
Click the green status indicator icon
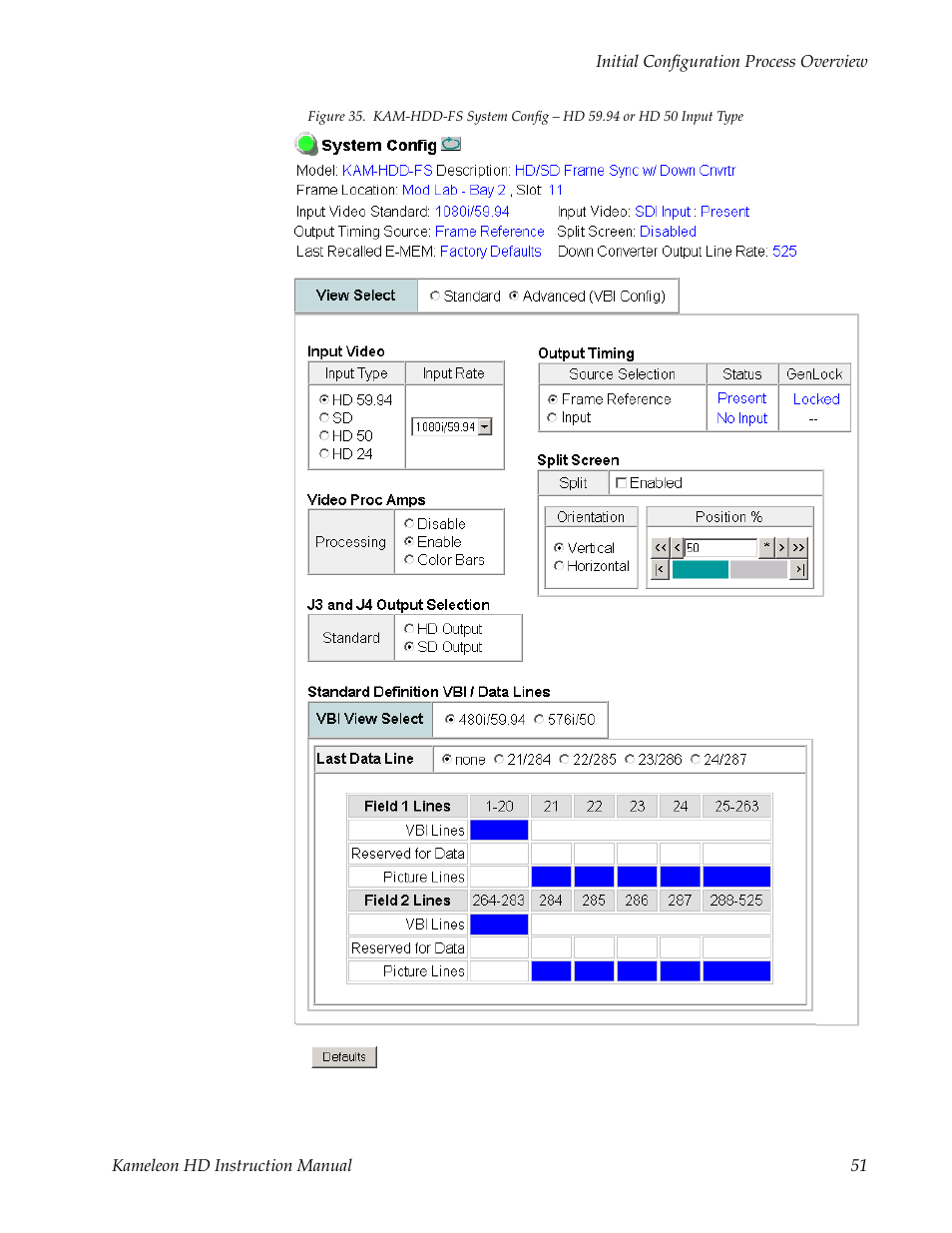(x=306, y=144)
